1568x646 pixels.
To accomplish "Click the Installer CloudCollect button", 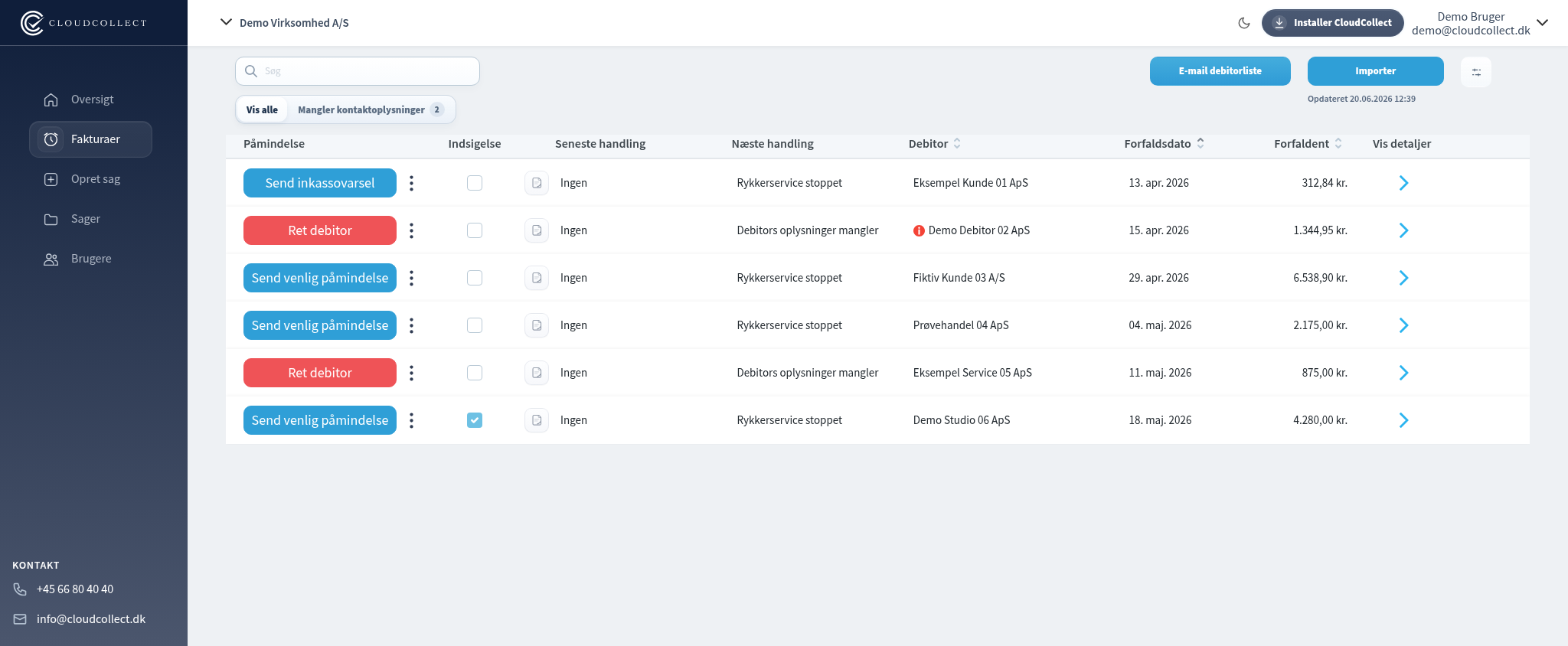I will (1333, 23).
